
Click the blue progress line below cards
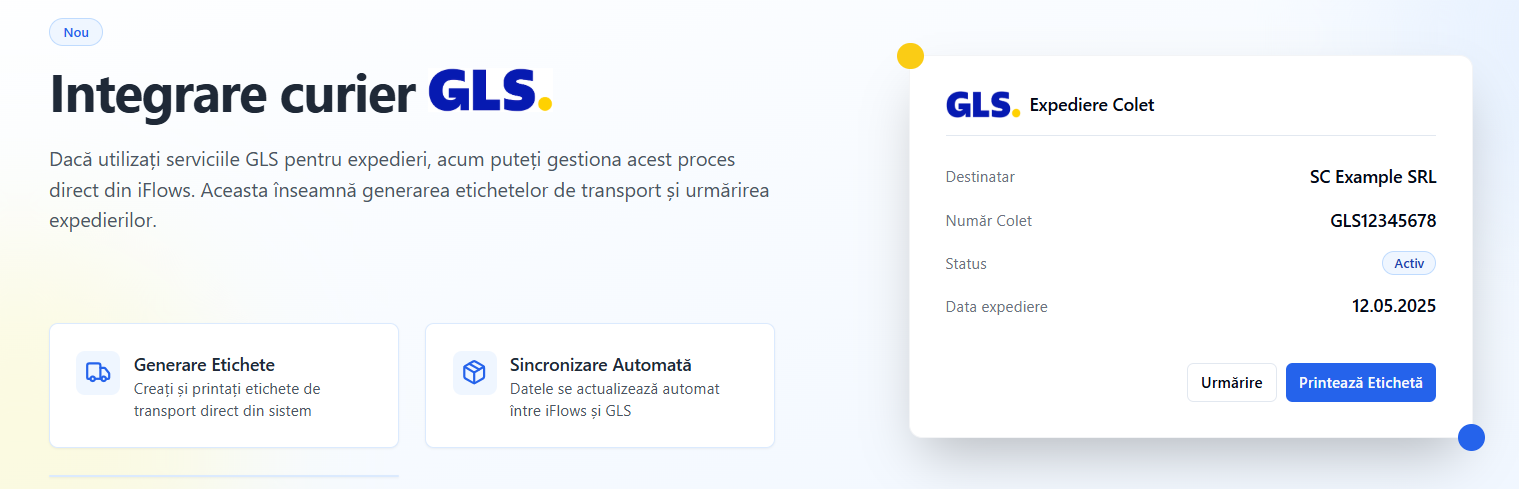224,476
